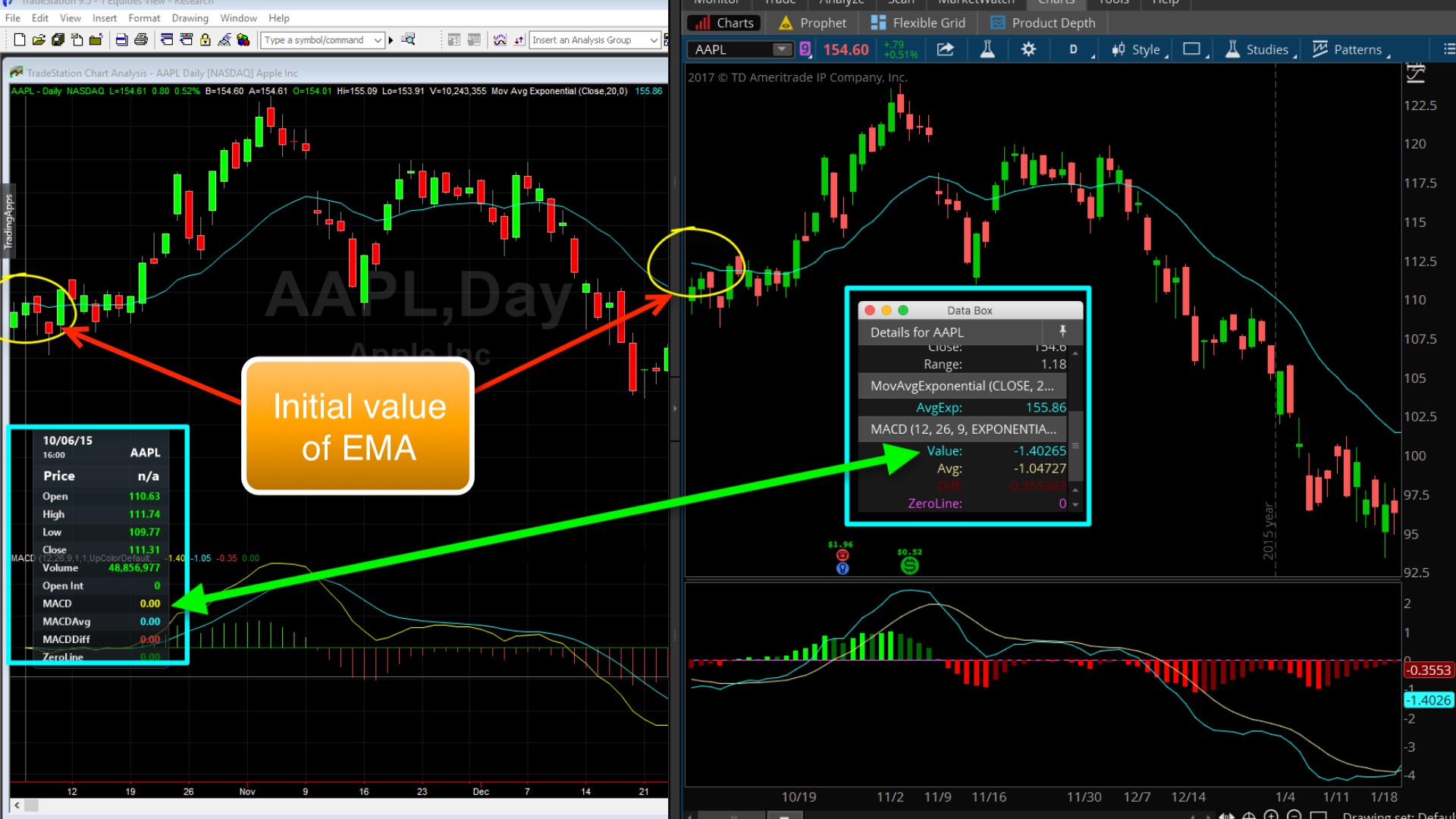Switch to the Product Depth tab
1456x819 pixels.
[1043, 23]
